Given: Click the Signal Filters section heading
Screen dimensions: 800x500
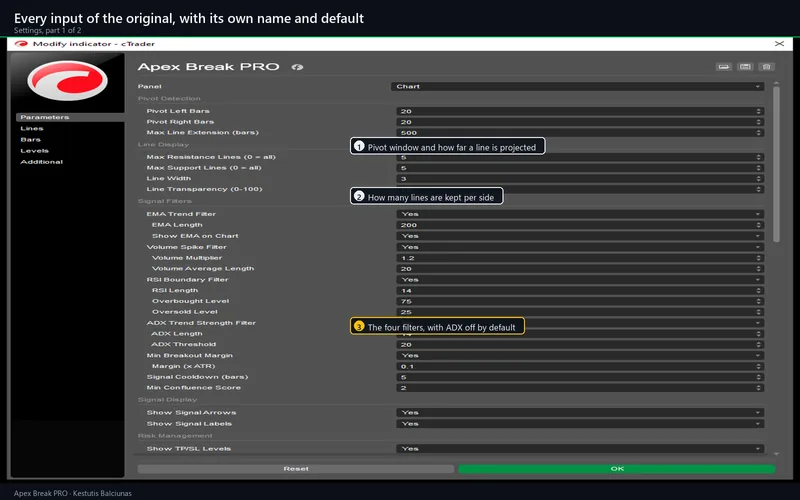Looking at the screenshot, I should (x=165, y=202).
